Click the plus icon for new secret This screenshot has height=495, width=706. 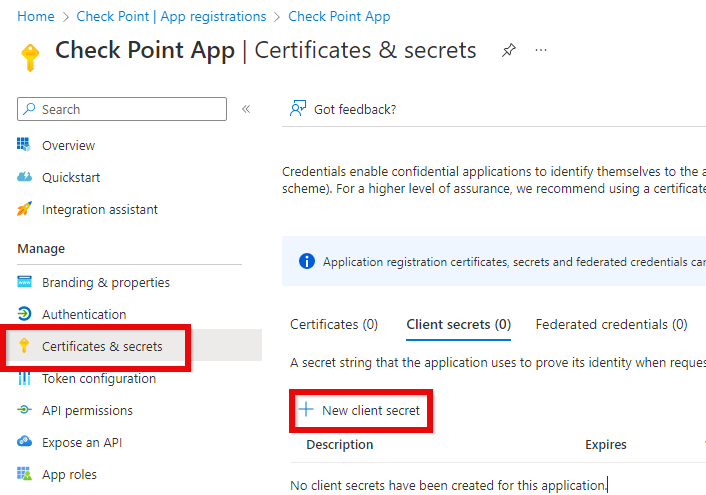pos(306,409)
